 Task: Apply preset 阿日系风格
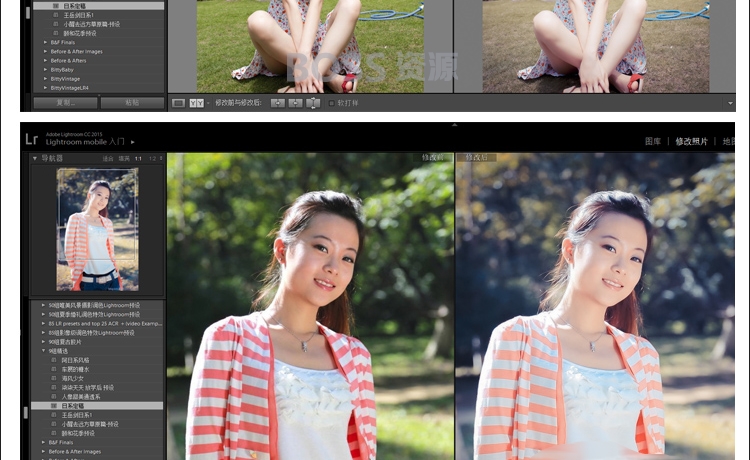pyautogui.click(x=76, y=360)
